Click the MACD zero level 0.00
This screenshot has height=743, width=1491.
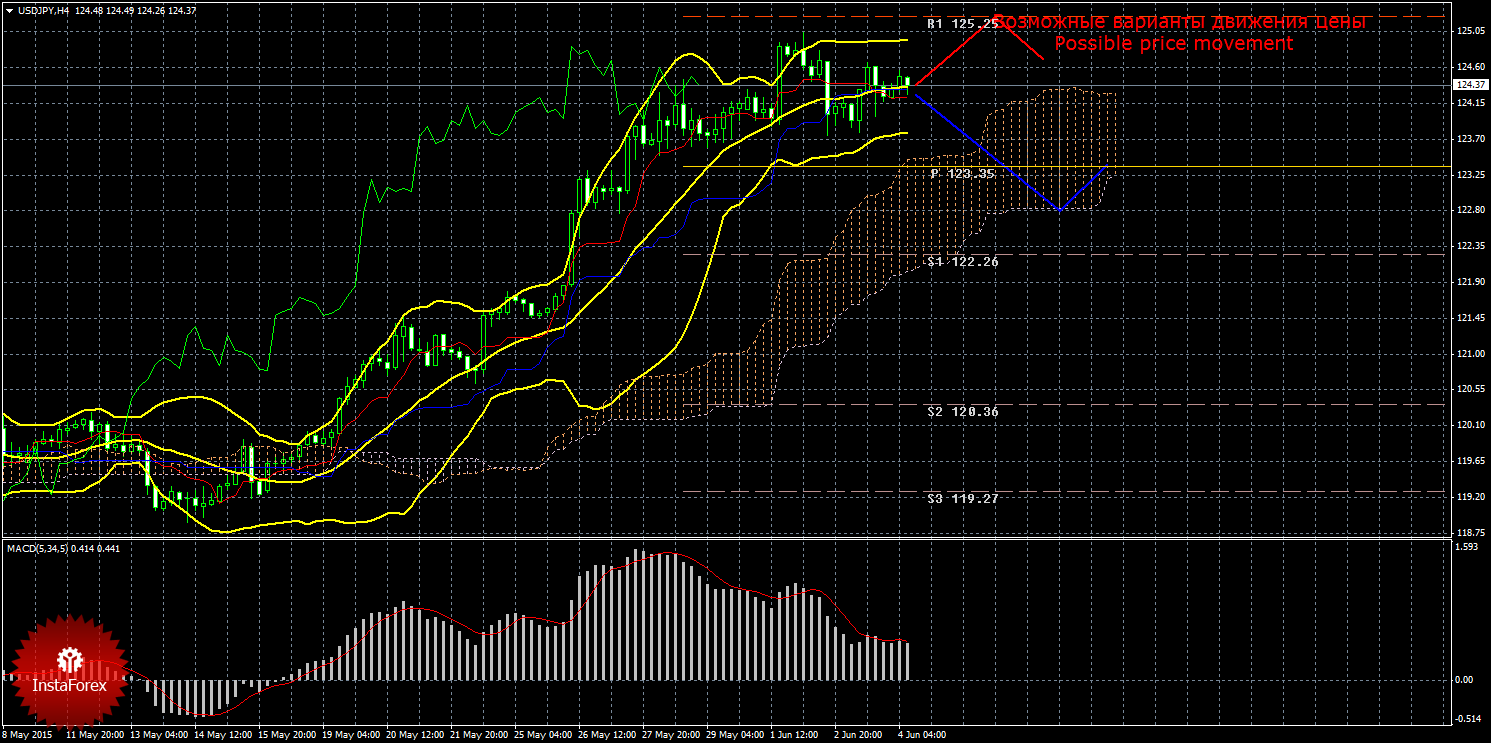[x=1465, y=680]
